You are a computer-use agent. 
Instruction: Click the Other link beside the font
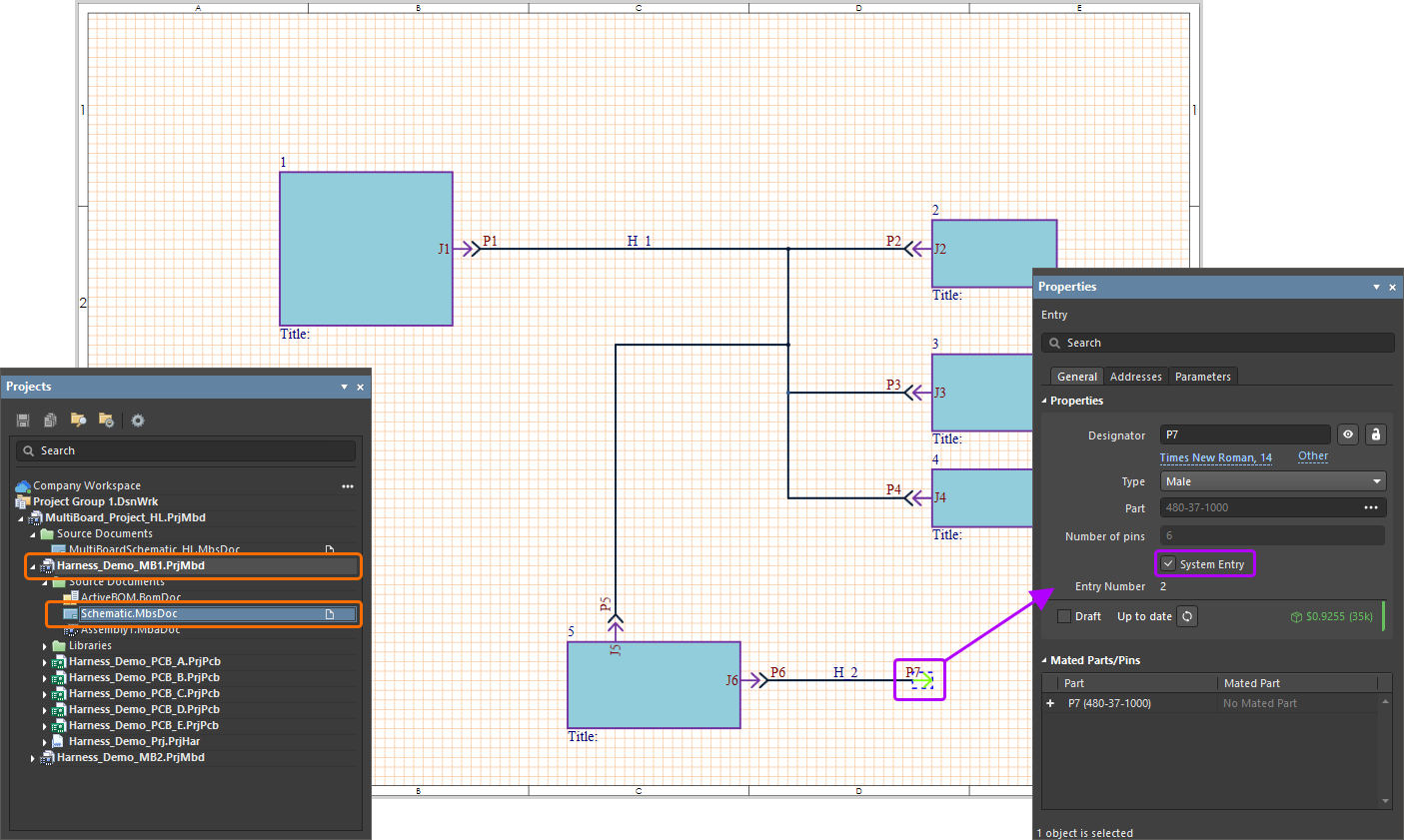coord(1312,456)
